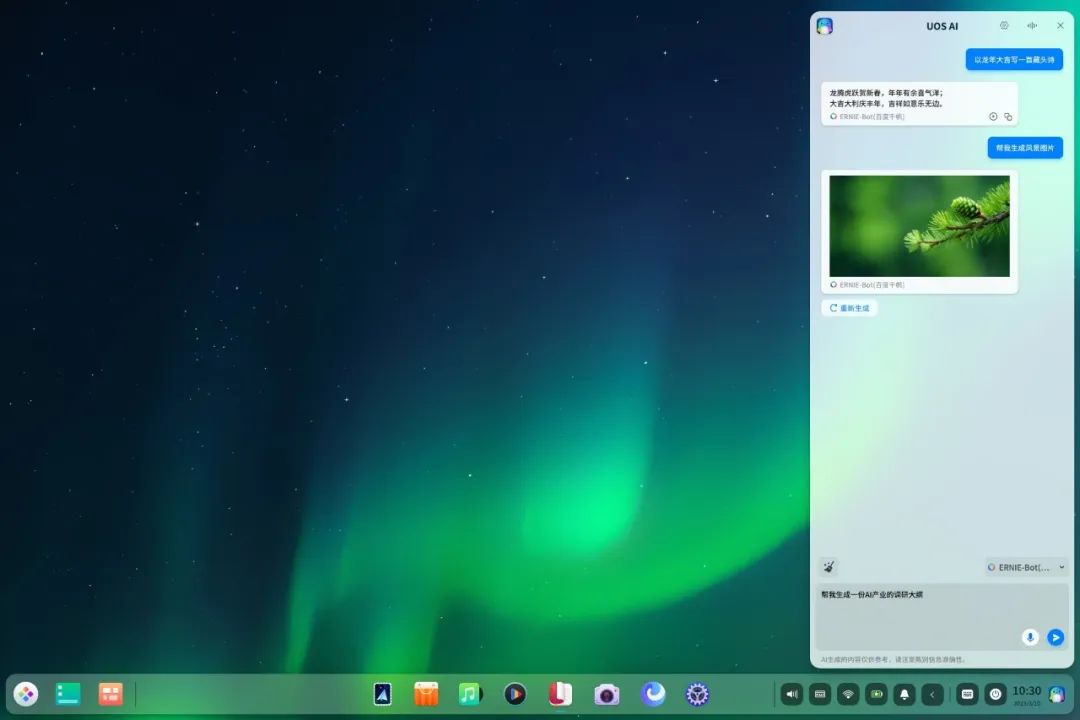
Task: Toggle sound volume icon in tray
Action: click(x=792, y=694)
